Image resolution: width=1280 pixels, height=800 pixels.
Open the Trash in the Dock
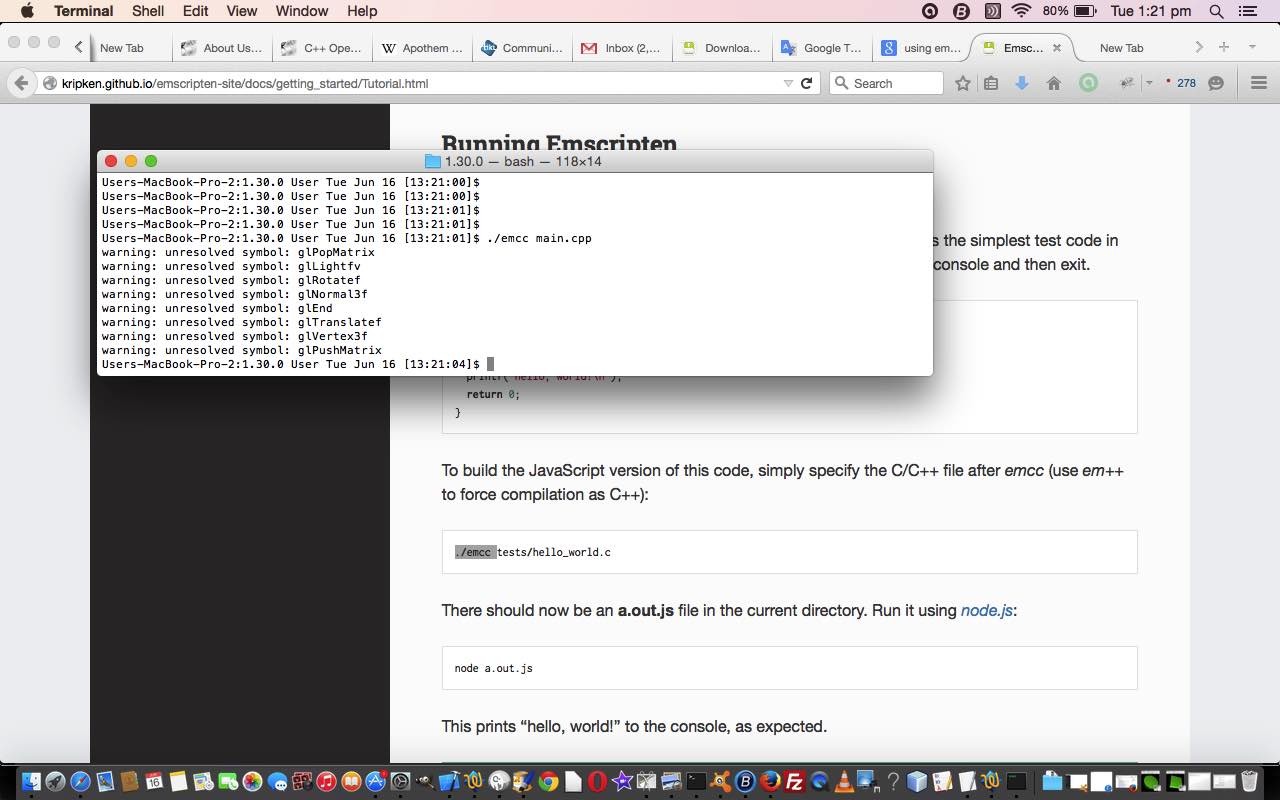(1249, 781)
